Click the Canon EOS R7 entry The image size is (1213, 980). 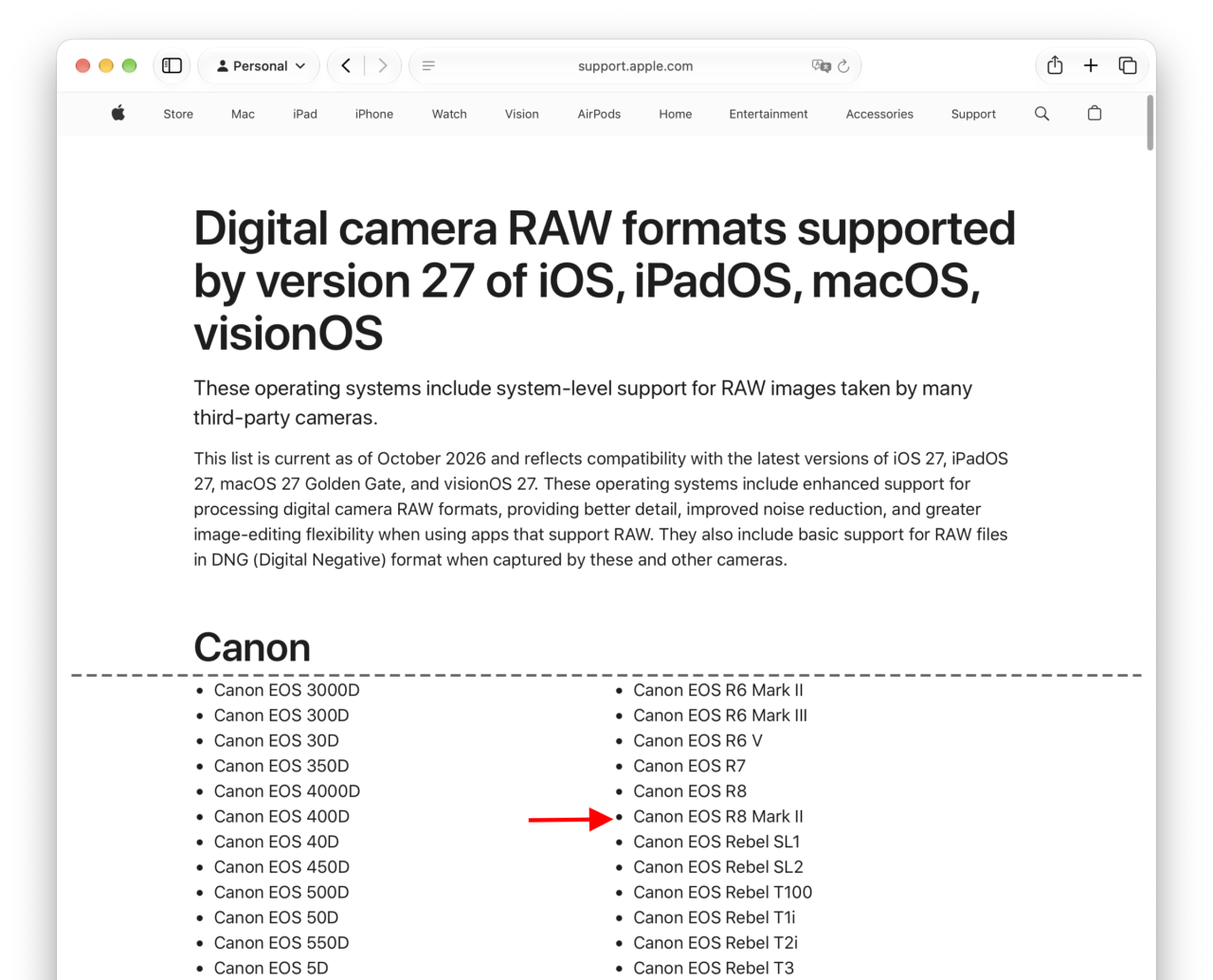click(690, 766)
